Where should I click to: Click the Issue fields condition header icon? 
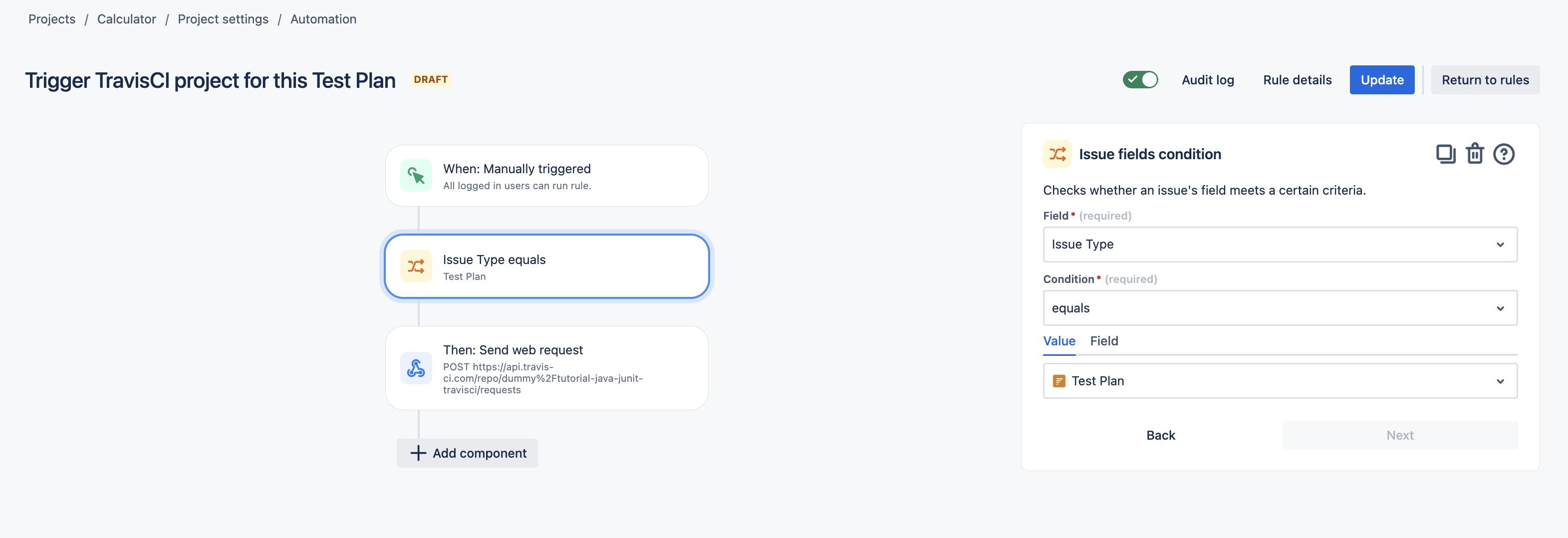pyautogui.click(x=1057, y=154)
